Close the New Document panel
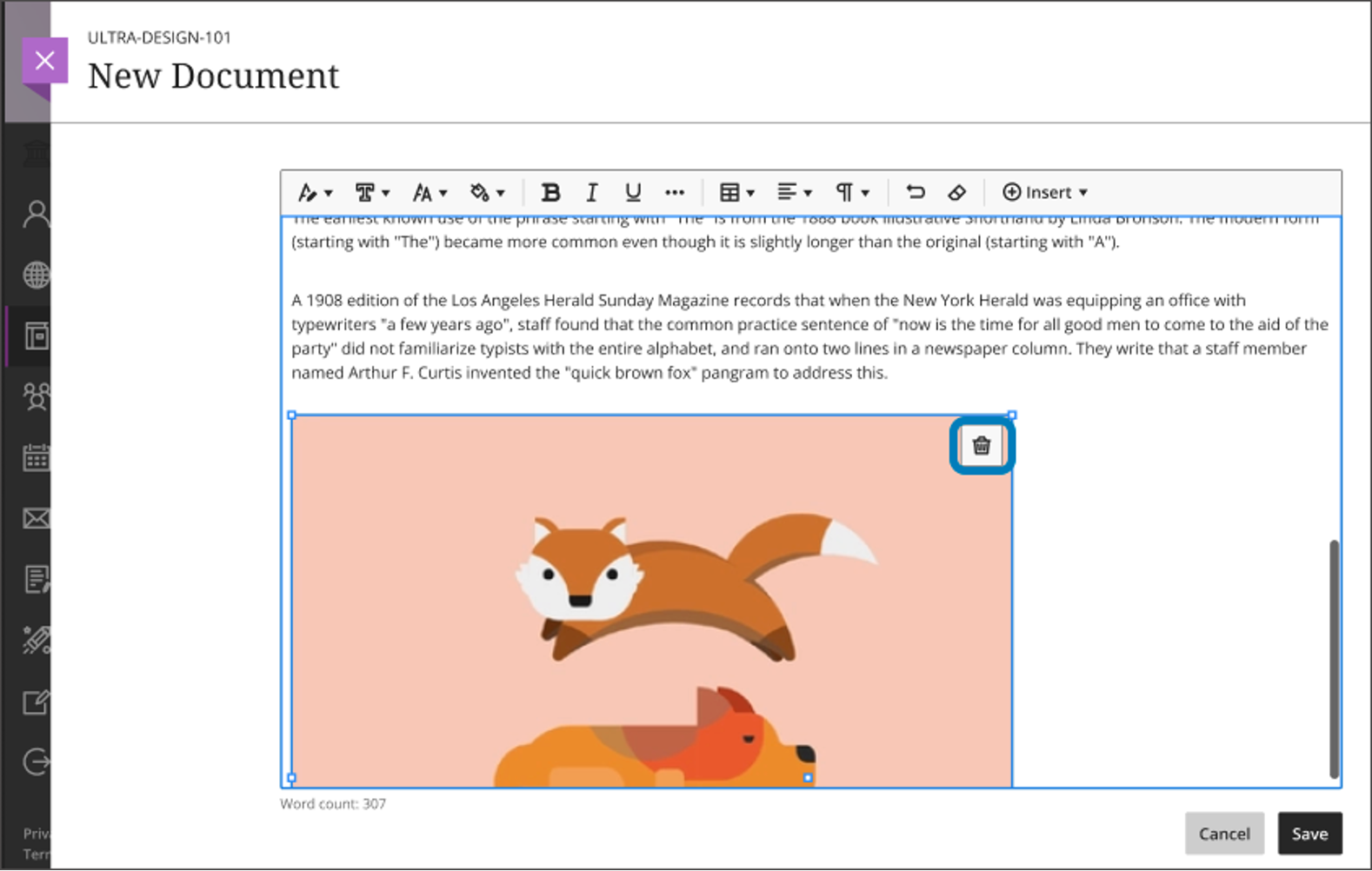1372x871 pixels. tap(44, 61)
